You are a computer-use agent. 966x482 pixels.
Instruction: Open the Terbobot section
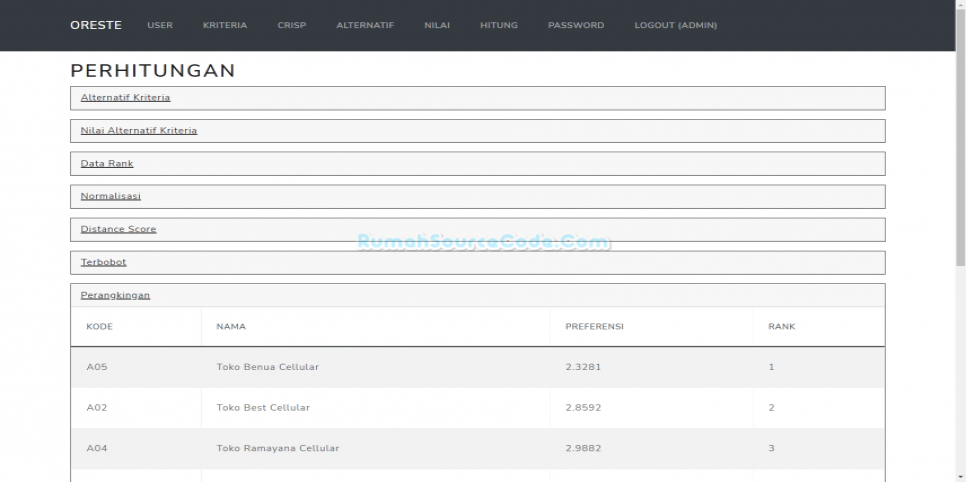pos(103,263)
